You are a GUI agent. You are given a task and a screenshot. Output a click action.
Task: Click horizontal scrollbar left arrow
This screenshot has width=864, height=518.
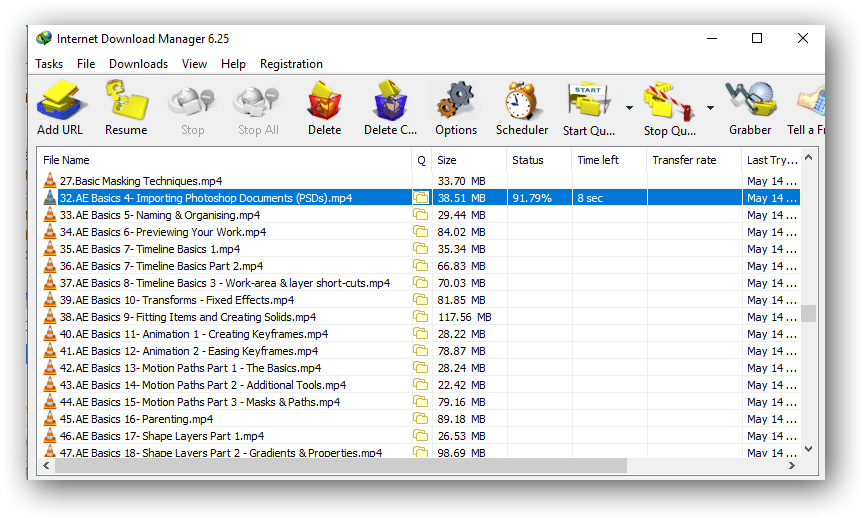tap(46, 466)
